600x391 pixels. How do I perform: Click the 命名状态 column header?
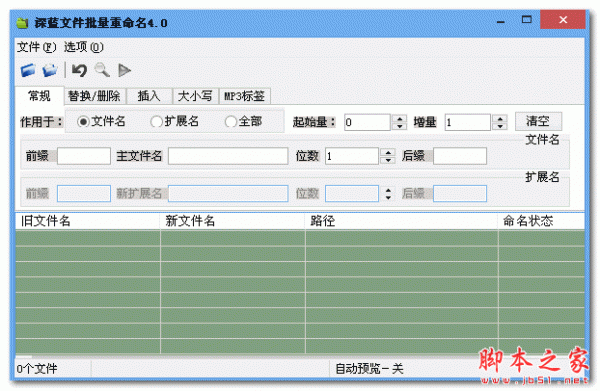pos(541,221)
